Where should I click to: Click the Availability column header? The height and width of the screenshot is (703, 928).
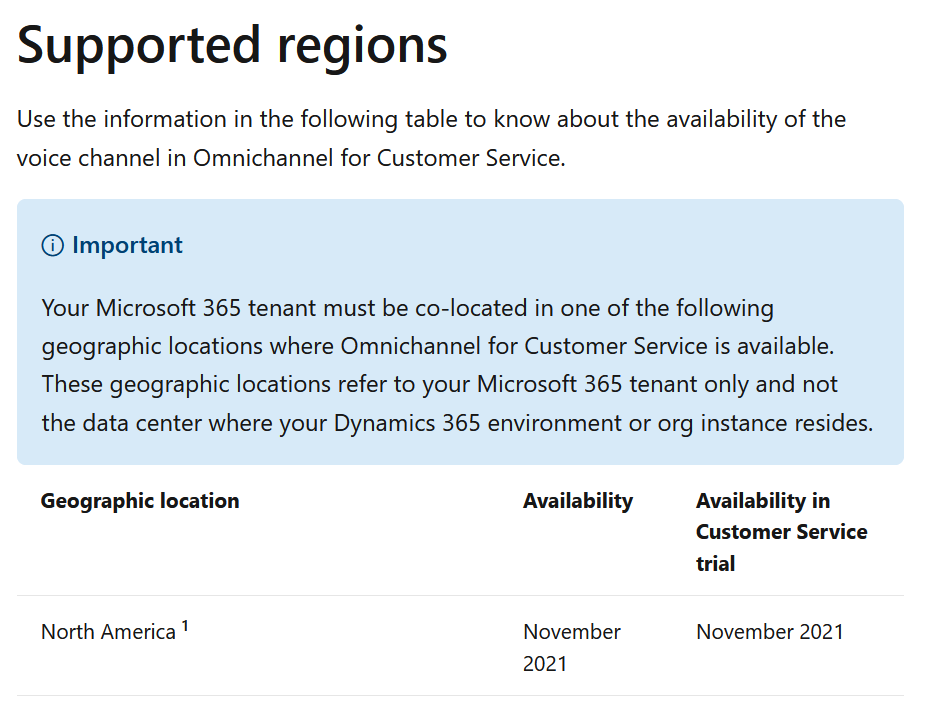point(578,501)
